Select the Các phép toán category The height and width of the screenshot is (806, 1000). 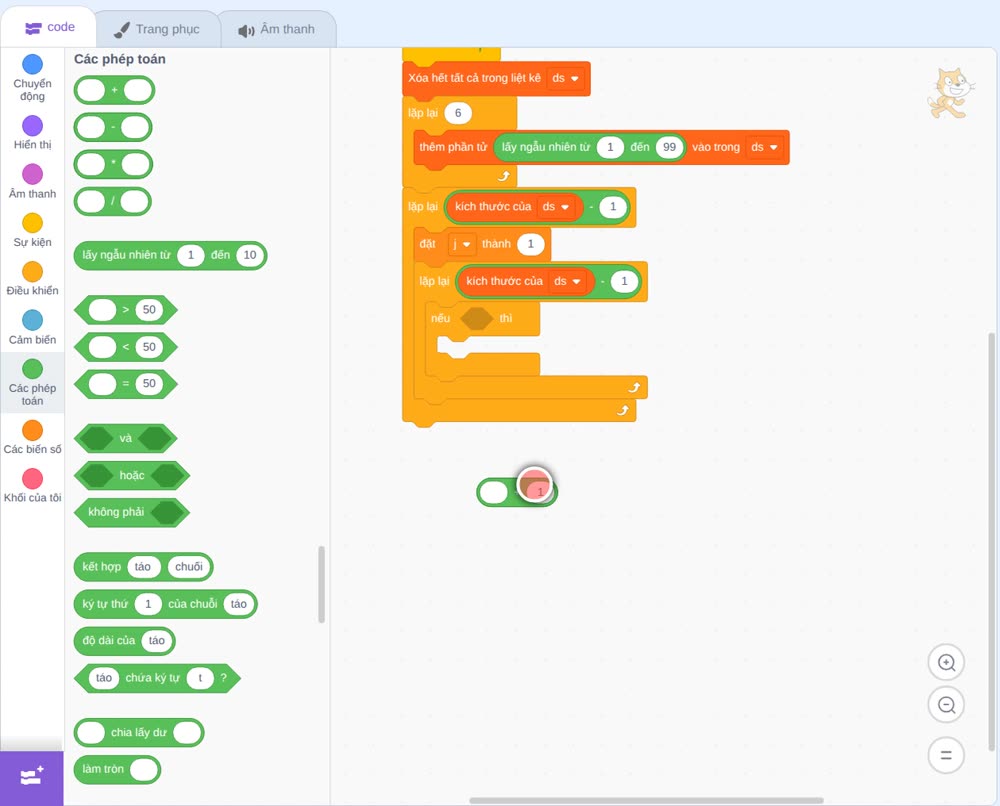(x=32, y=382)
